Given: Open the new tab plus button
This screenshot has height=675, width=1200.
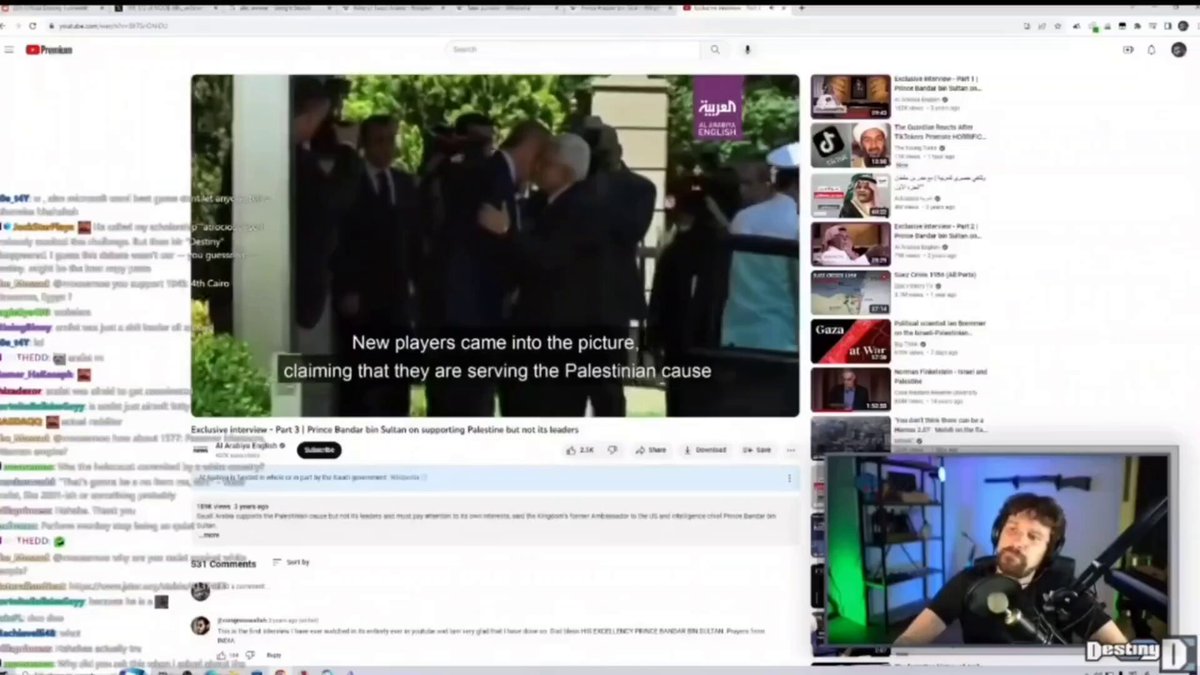Looking at the screenshot, I should pyautogui.click(x=802, y=8).
